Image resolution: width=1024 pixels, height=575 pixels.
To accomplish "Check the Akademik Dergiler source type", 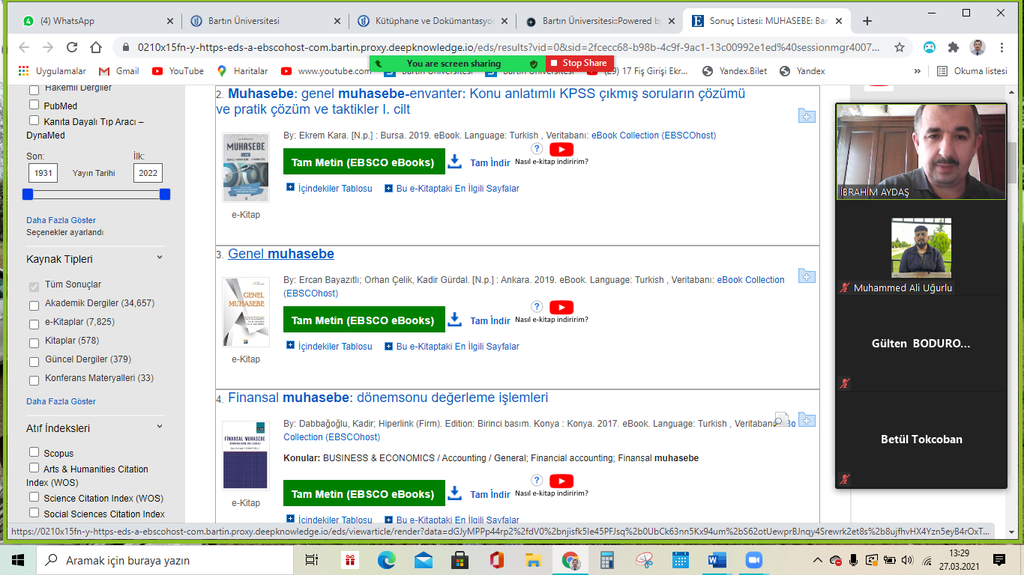I will pyautogui.click(x=35, y=303).
